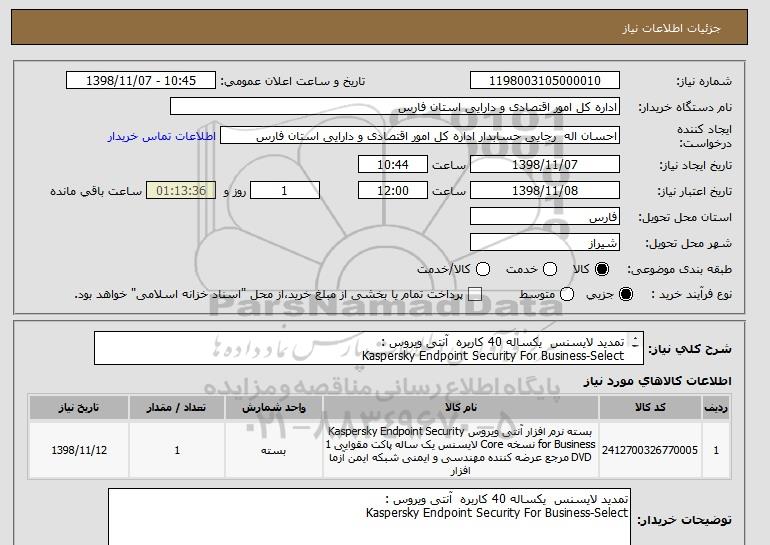
Task: Click the unit cell بسته
Action: (x=274, y=450)
